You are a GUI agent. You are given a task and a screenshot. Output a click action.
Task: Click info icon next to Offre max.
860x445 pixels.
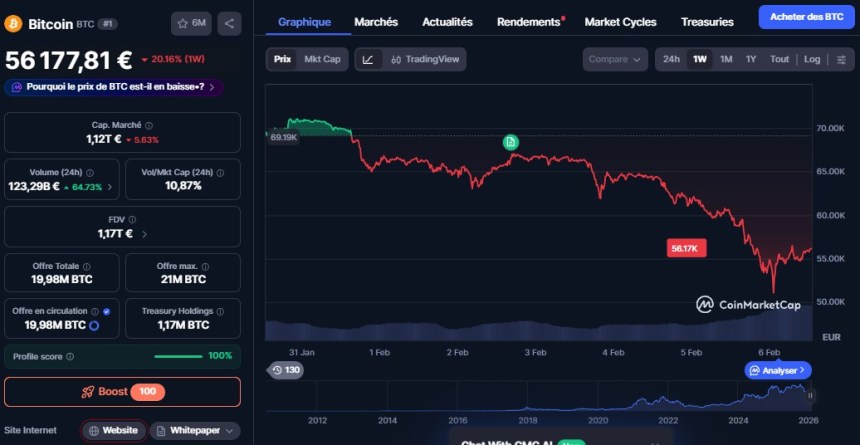click(x=205, y=266)
